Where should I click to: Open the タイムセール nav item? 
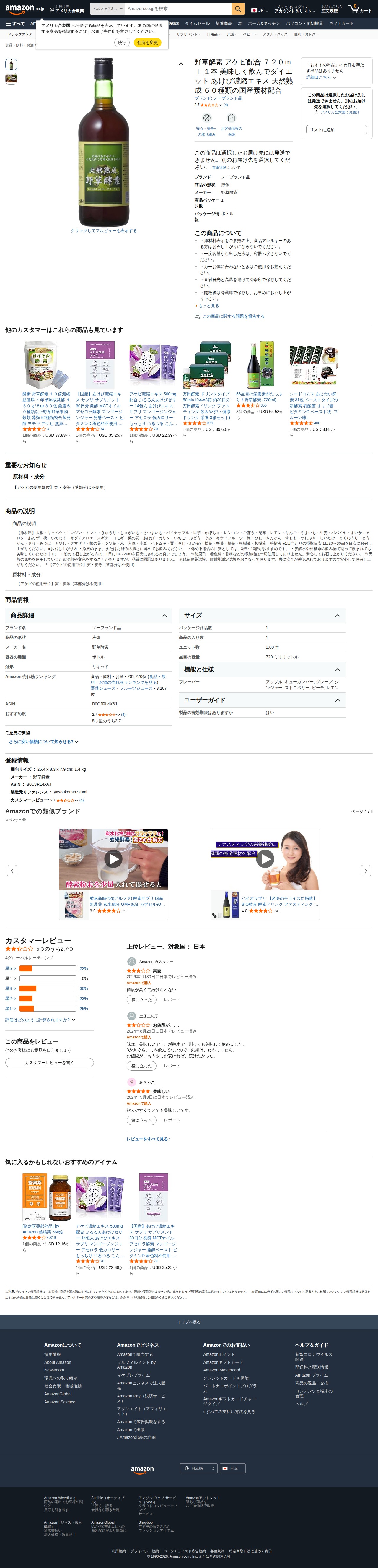197,24
